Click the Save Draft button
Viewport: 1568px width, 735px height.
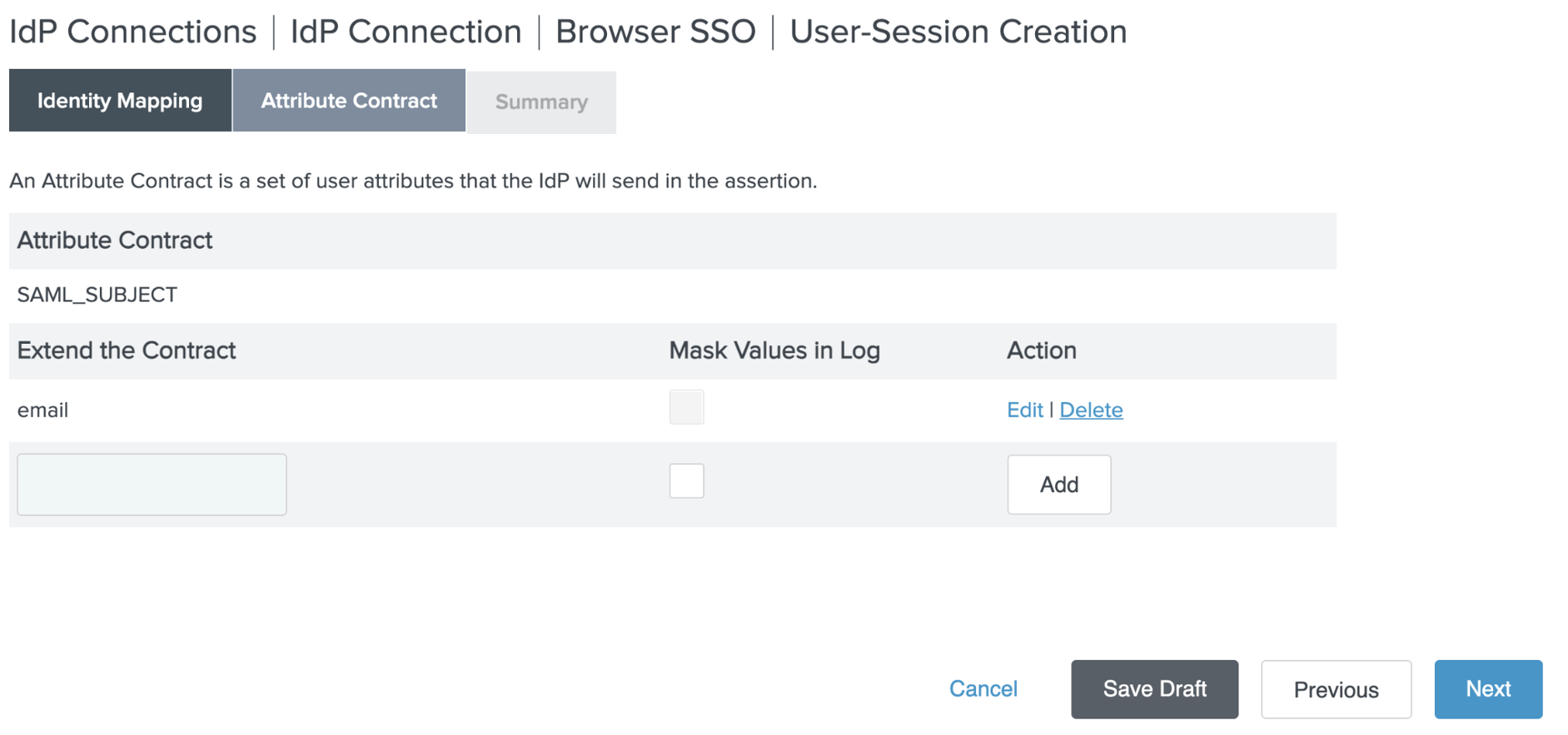1154,689
